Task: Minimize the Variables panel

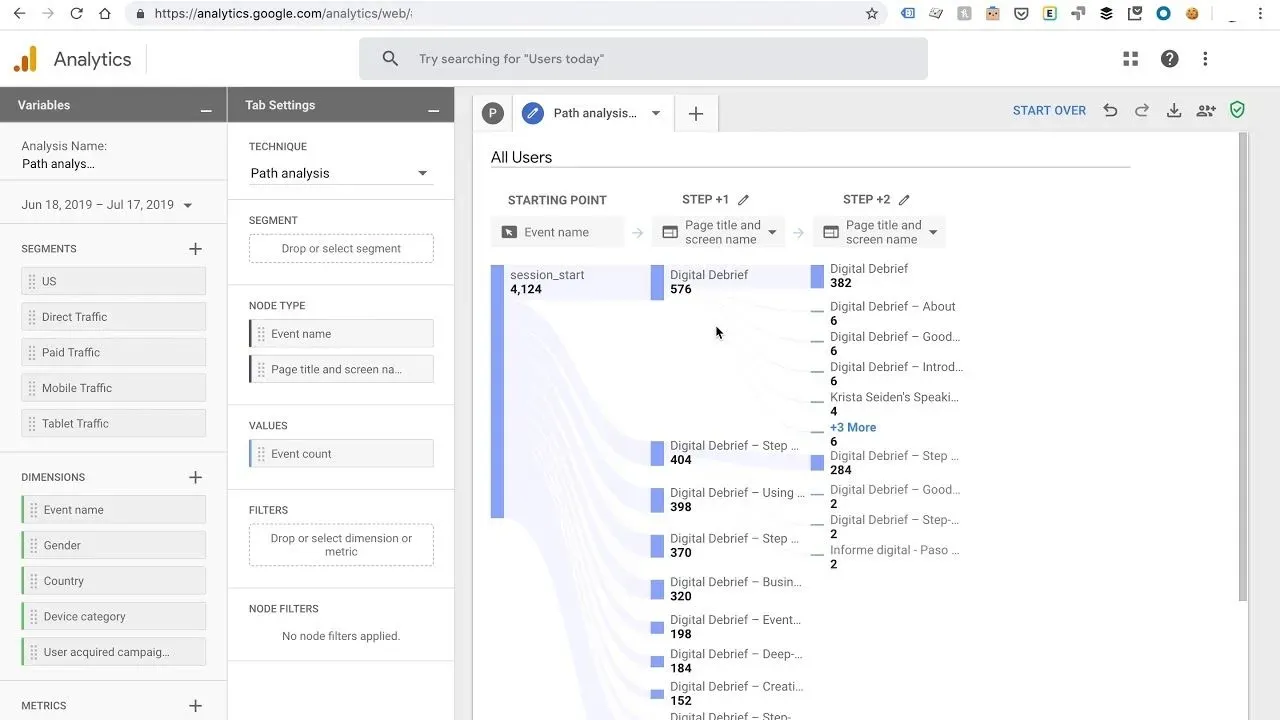Action: point(206,110)
